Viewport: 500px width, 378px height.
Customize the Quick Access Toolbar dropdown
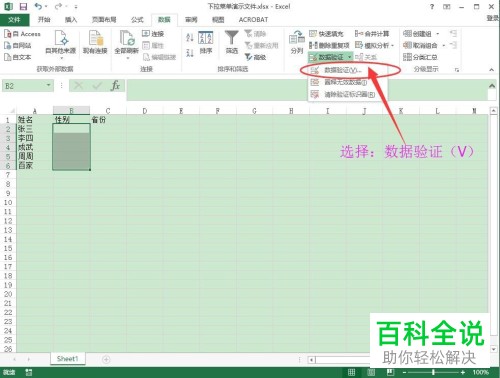pos(76,7)
